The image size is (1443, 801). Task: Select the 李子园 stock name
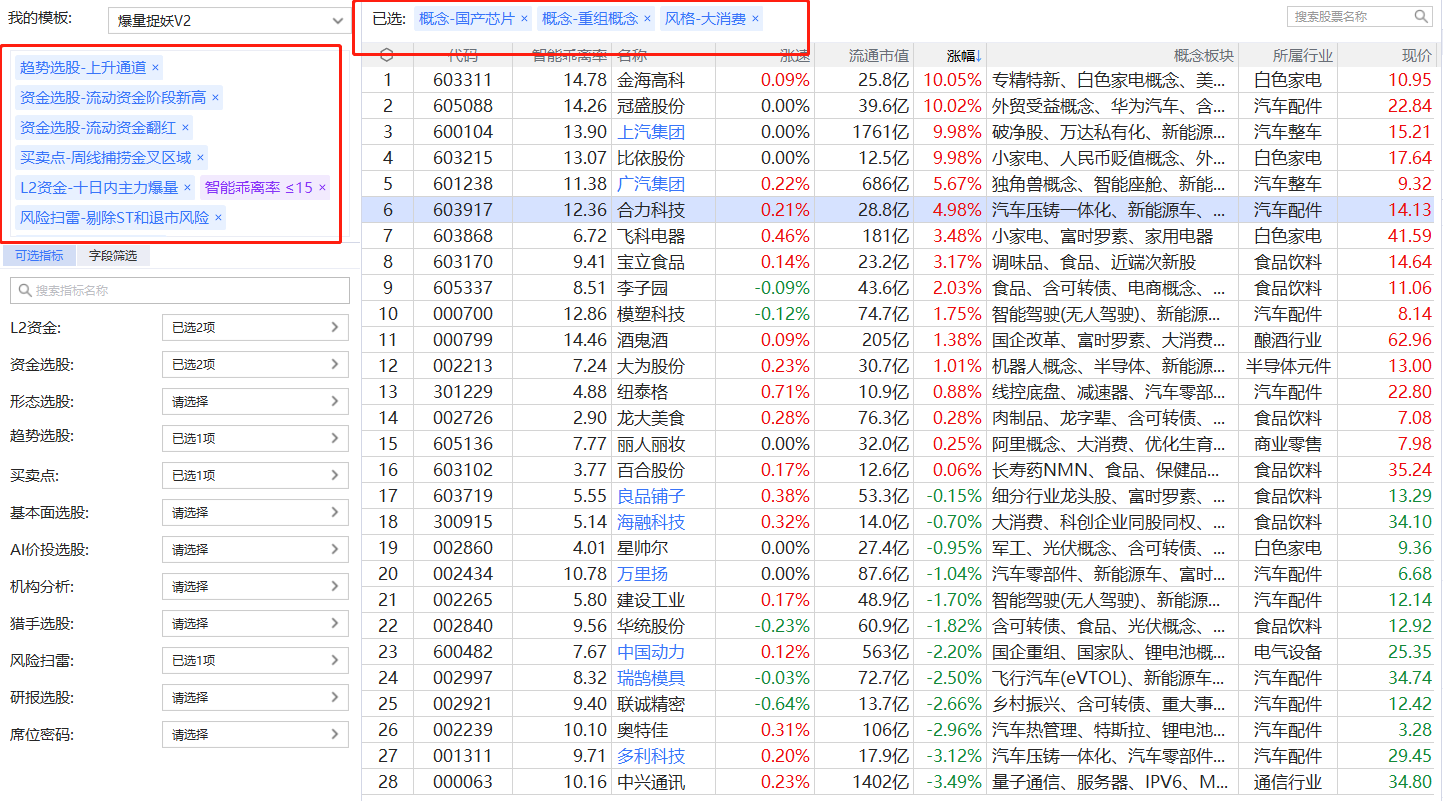pyautogui.click(x=643, y=288)
